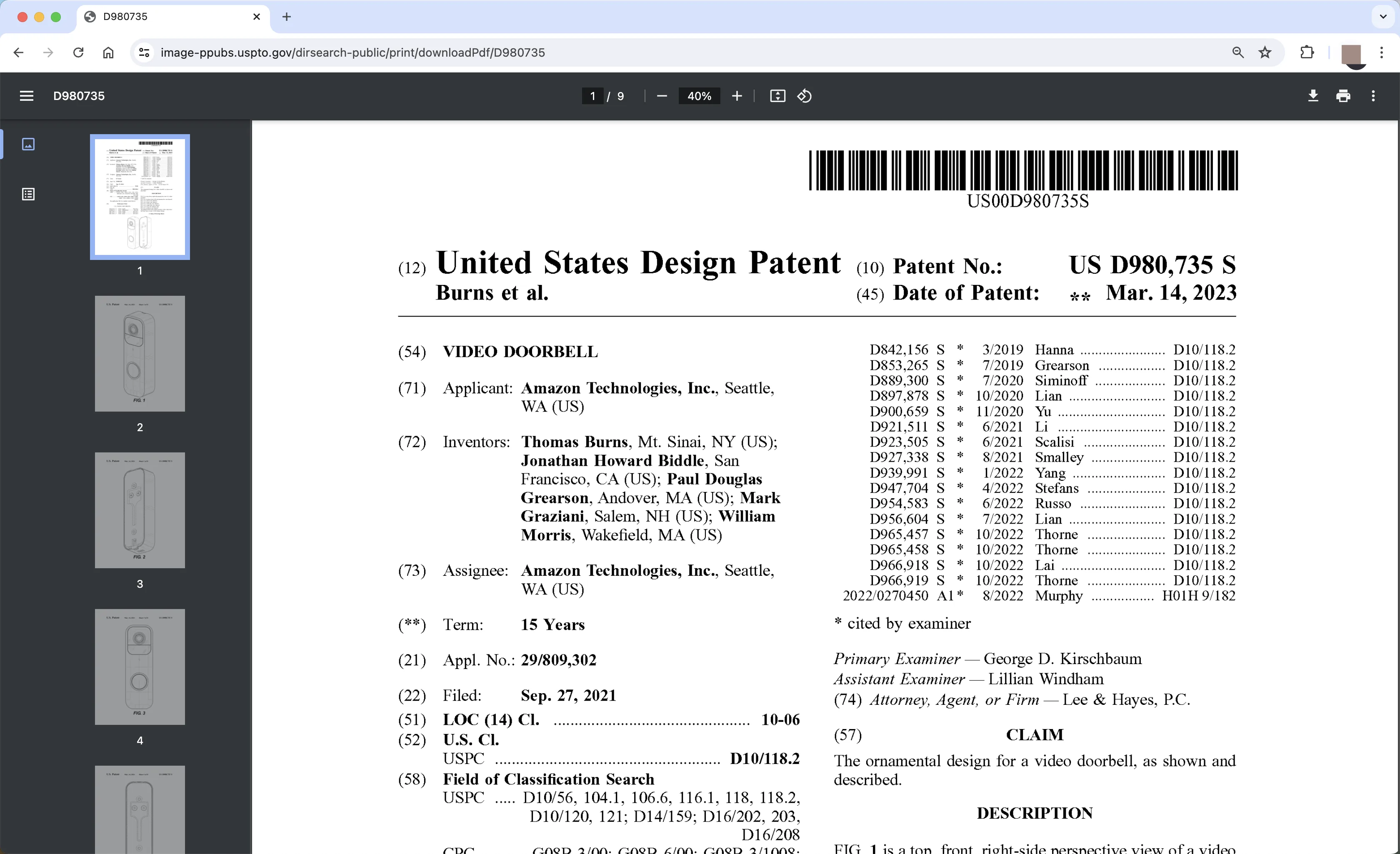This screenshot has height=854, width=1400.
Task: Expand the tab search dropdown arrow
Action: (x=1383, y=17)
